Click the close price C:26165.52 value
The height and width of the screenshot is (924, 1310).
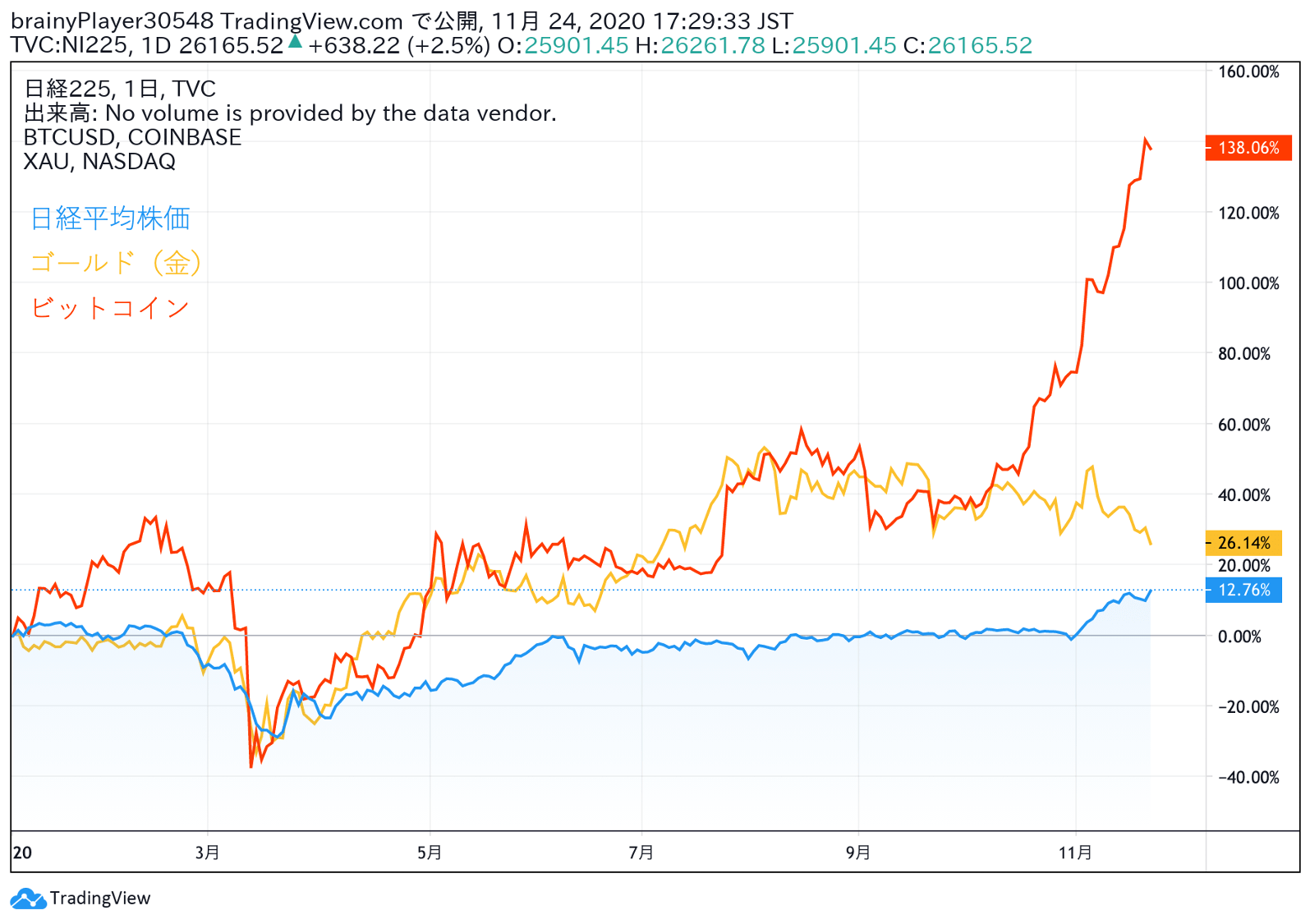point(968,45)
